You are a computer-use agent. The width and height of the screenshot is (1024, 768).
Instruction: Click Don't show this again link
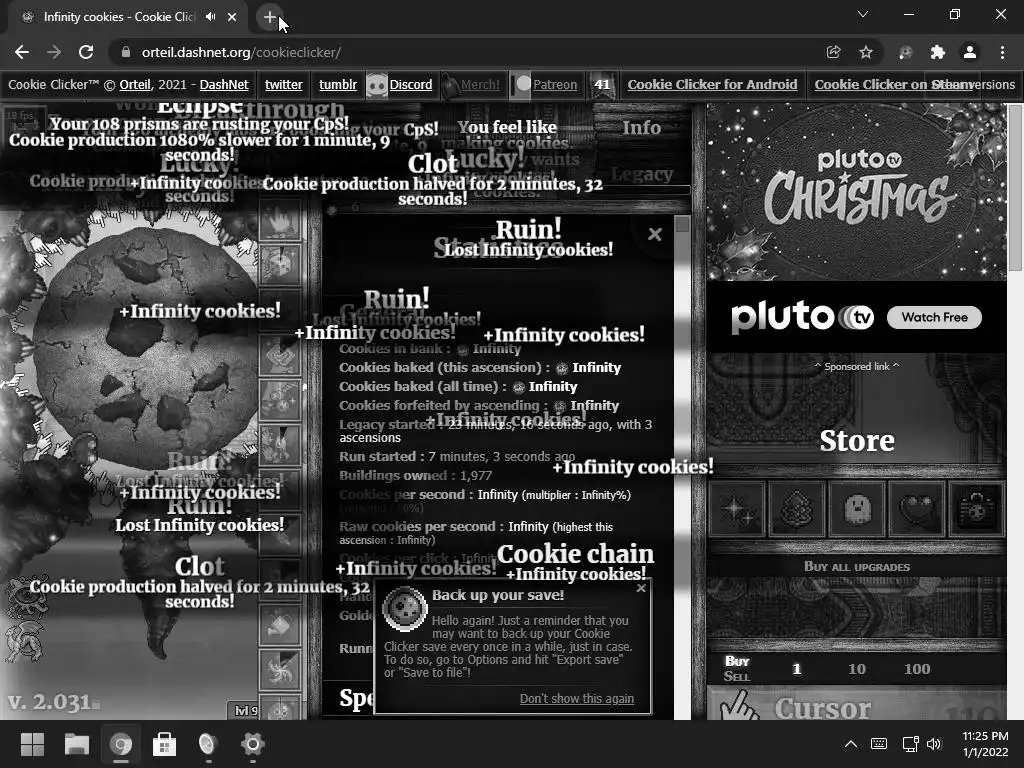tap(577, 698)
